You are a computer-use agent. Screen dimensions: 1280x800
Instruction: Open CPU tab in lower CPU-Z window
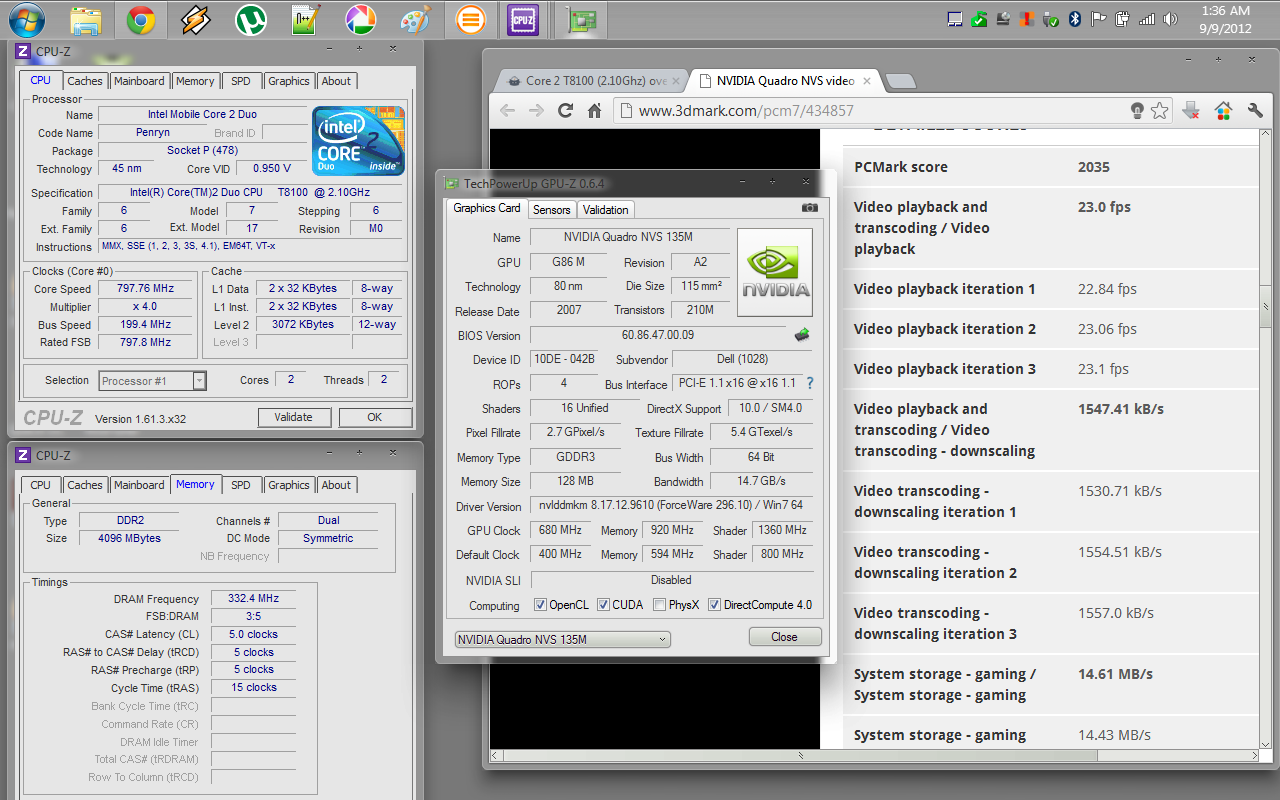pos(40,485)
